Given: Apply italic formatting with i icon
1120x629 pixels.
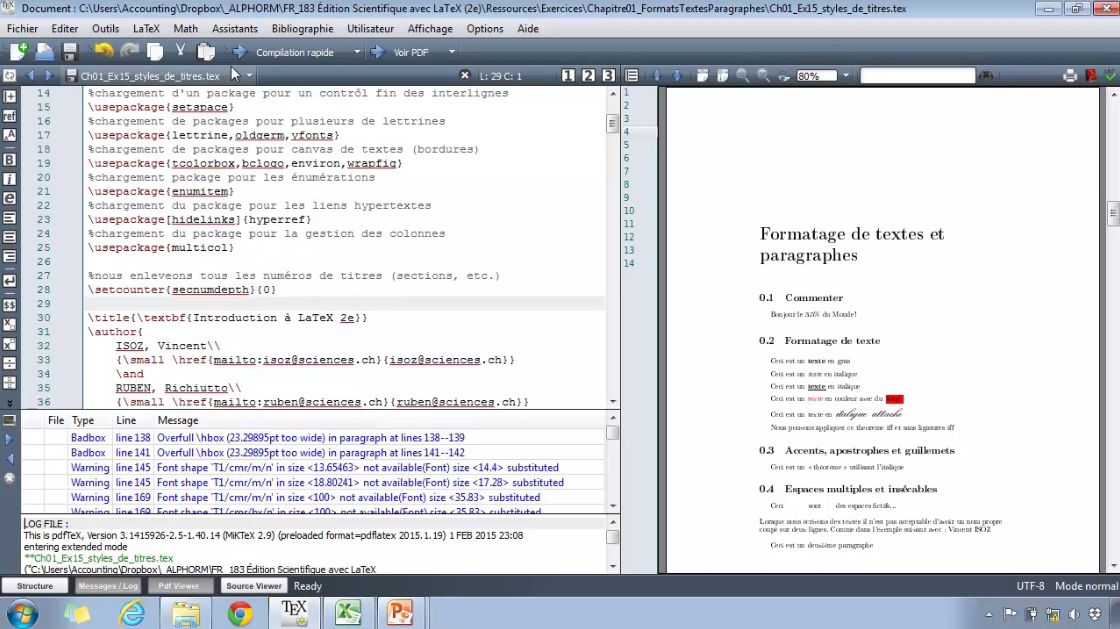Looking at the screenshot, I should pos(9,179).
